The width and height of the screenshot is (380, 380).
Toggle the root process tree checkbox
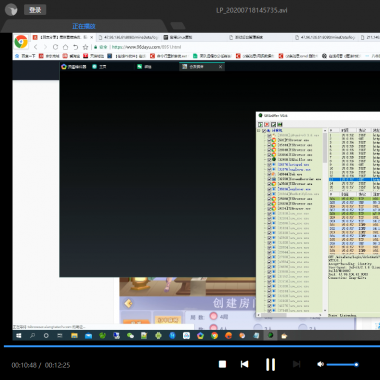point(264,131)
